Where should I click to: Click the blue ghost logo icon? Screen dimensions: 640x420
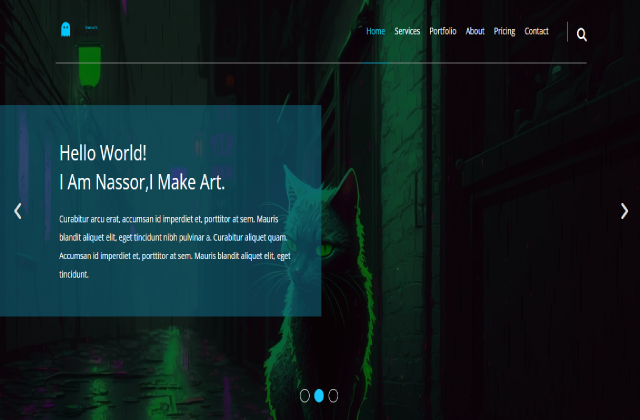(65, 29)
